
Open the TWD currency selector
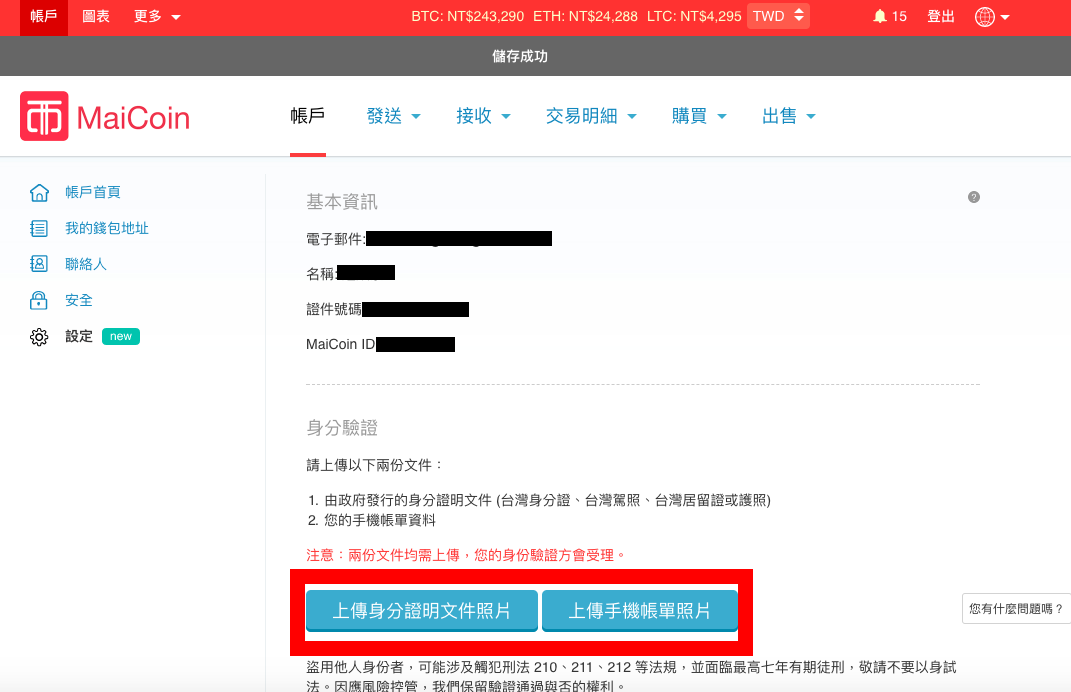[778, 16]
